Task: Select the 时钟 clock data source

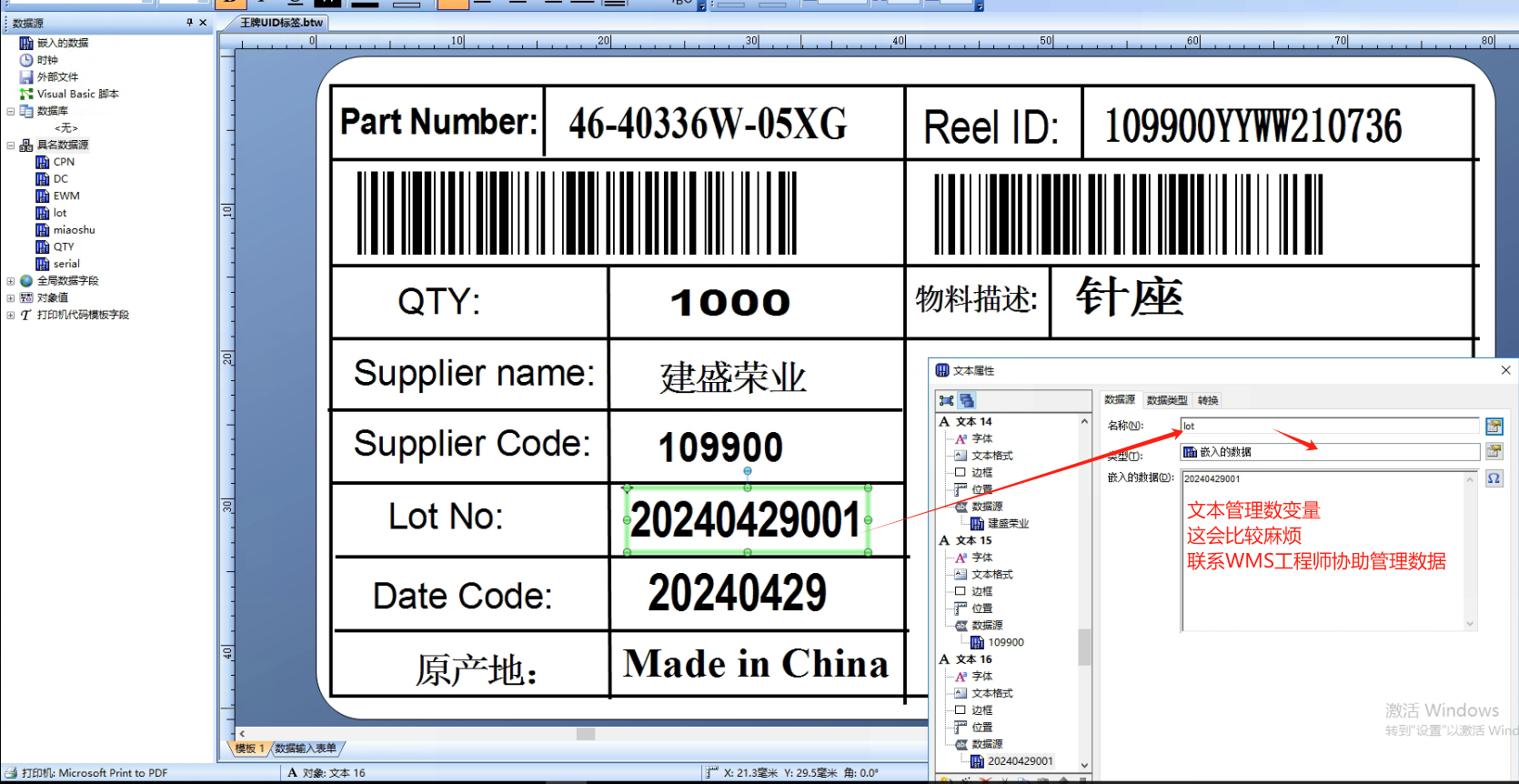Action: [x=47, y=60]
